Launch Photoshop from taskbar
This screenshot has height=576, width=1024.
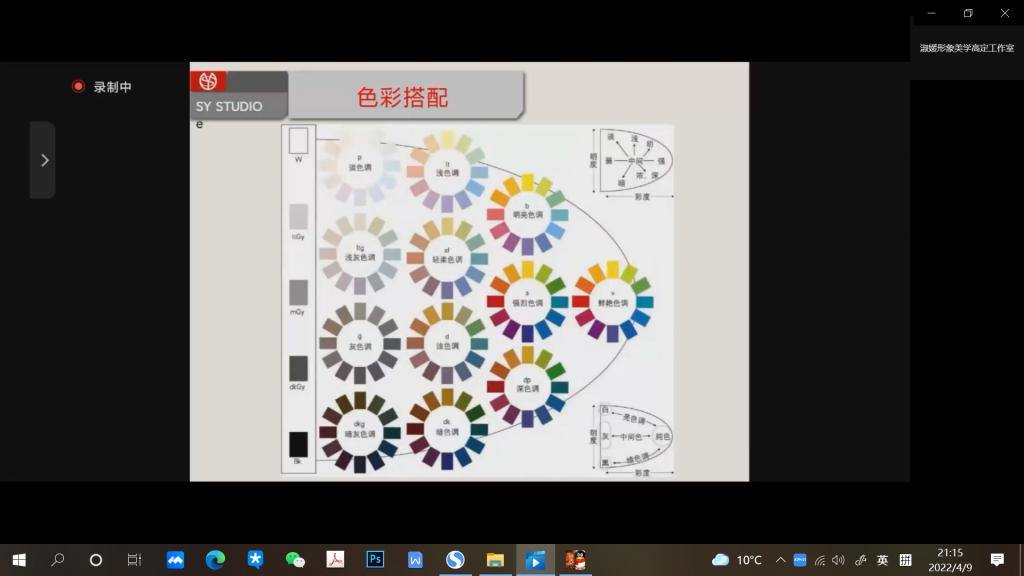[x=375, y=560]
